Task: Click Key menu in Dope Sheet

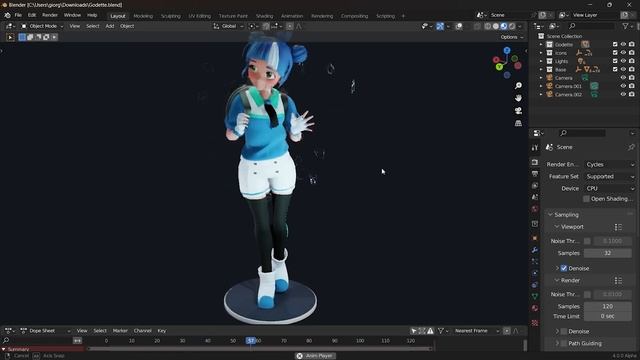Action: point(162,331)
